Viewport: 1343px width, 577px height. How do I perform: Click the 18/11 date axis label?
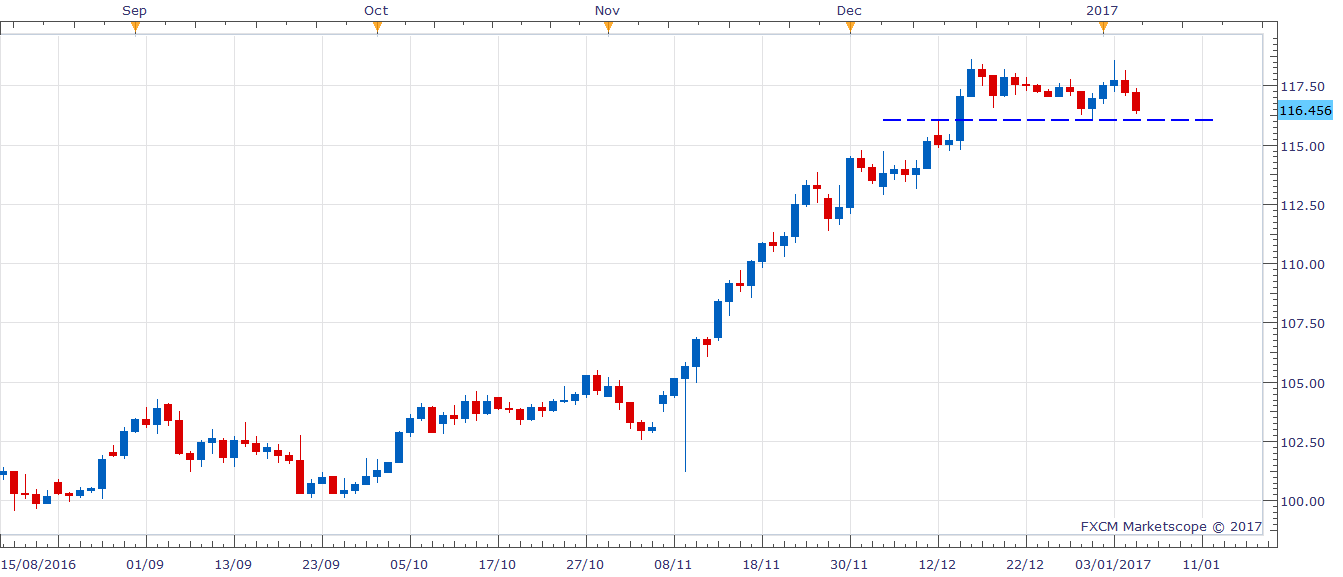pos(762,564)
